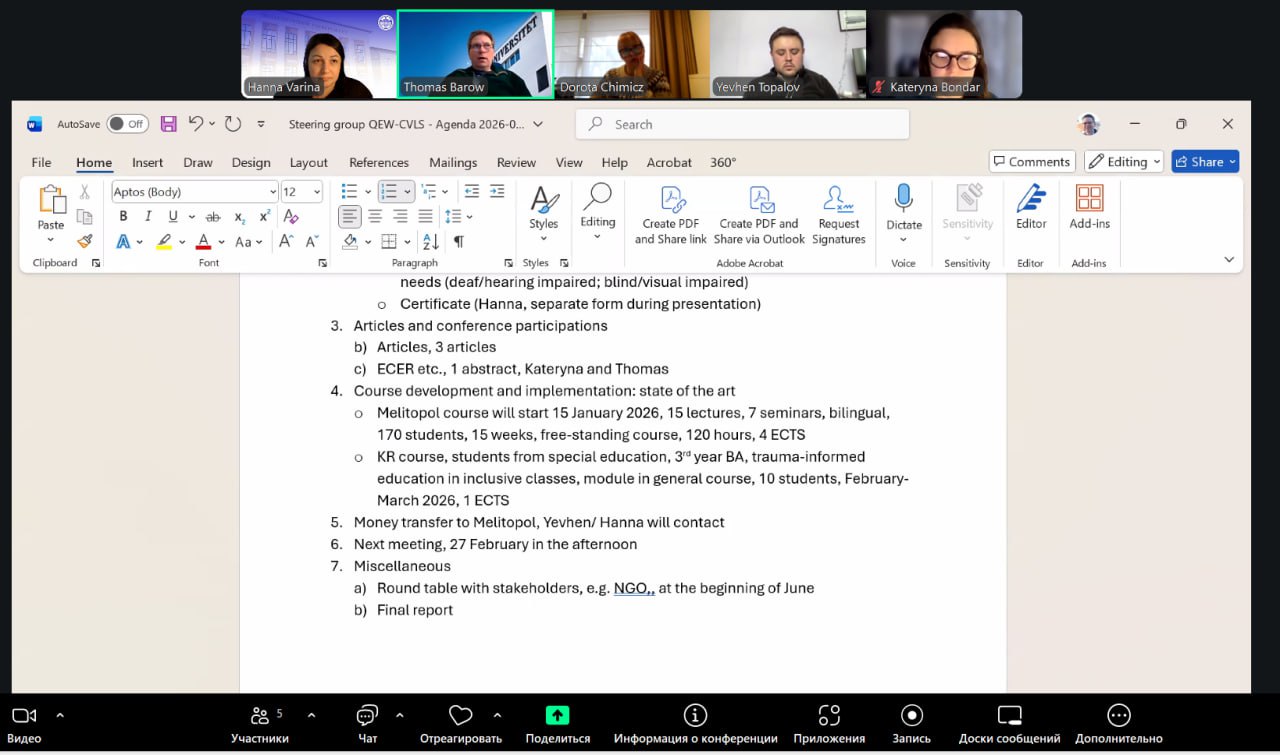Open the font name dropdown Aptos (Body)
1280x755 pixels.
[x=194, y=191]
